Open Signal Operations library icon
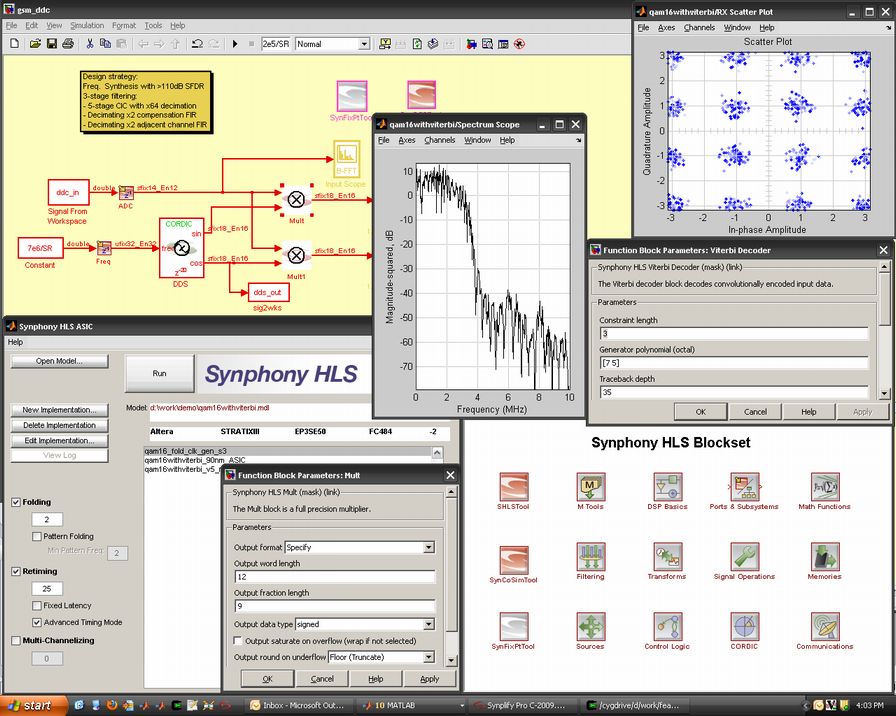 [x=744, y=557]
